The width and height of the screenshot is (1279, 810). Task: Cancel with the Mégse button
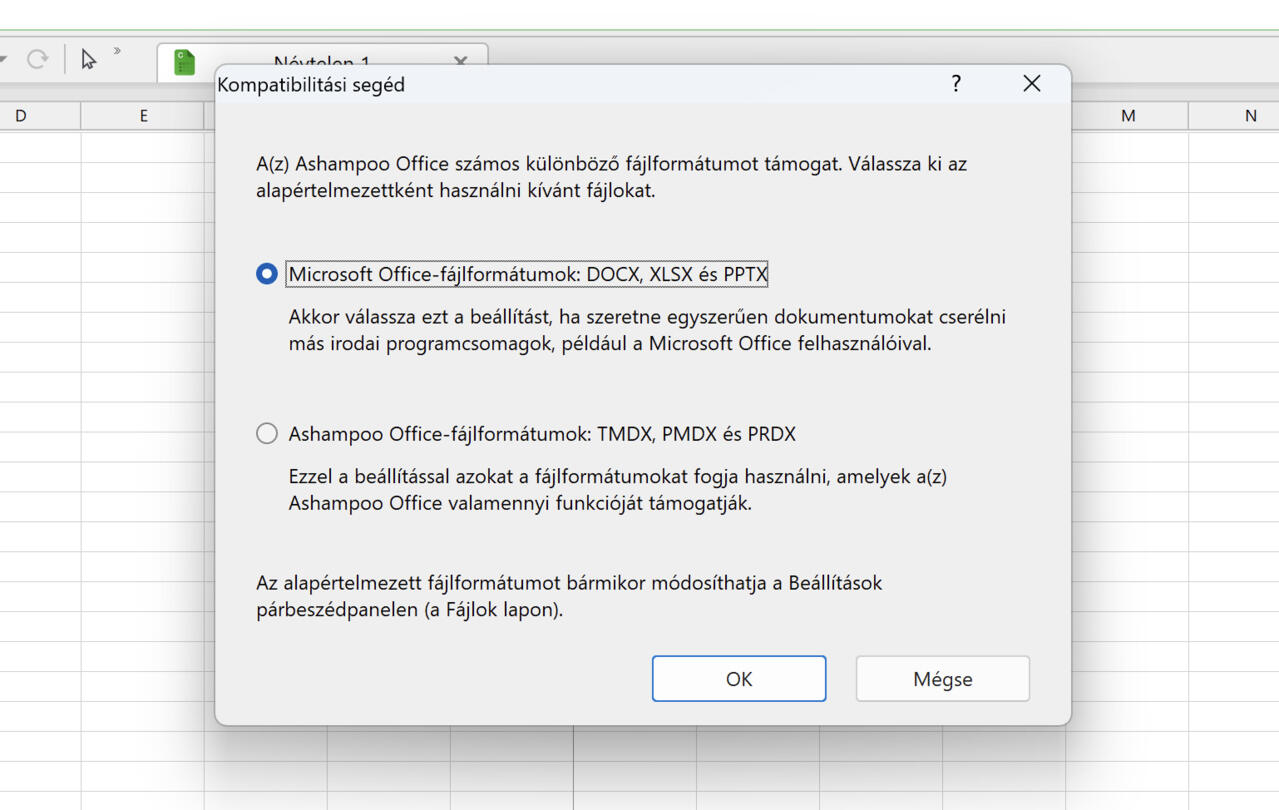943,679
